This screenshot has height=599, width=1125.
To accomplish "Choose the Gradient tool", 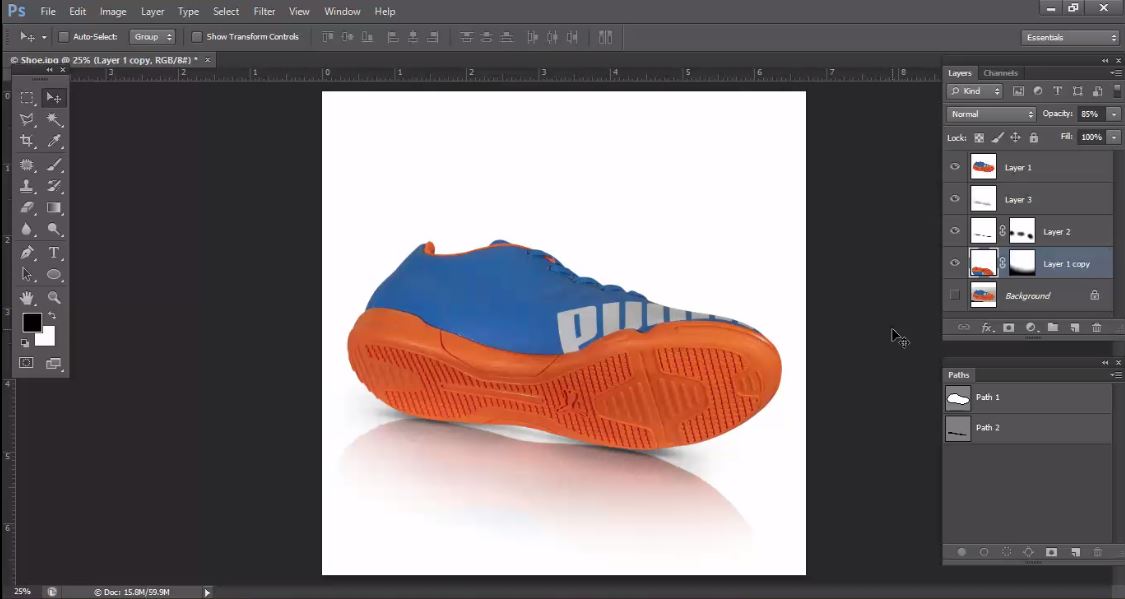I will (54, 208).
